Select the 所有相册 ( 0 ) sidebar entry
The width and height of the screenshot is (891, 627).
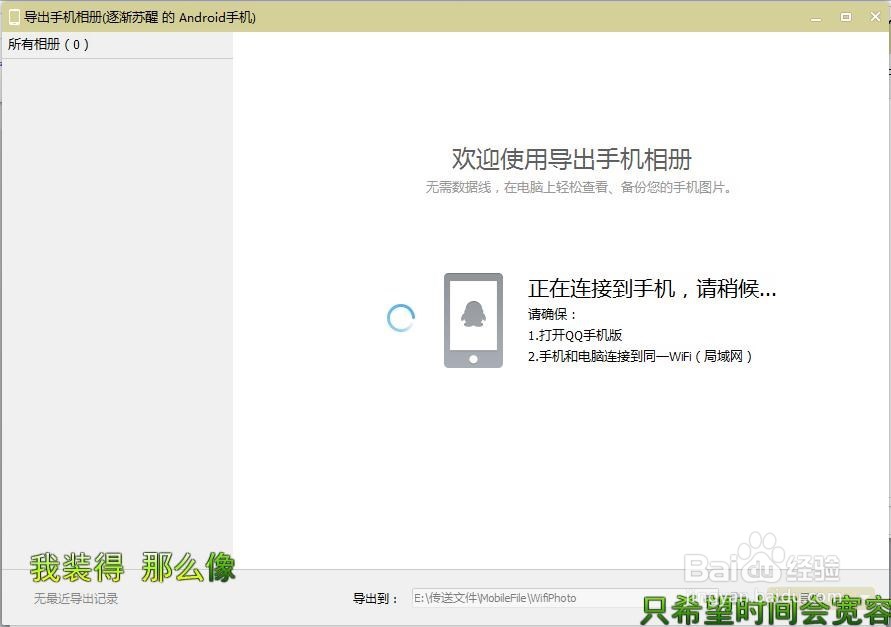[x=48, y=44]
